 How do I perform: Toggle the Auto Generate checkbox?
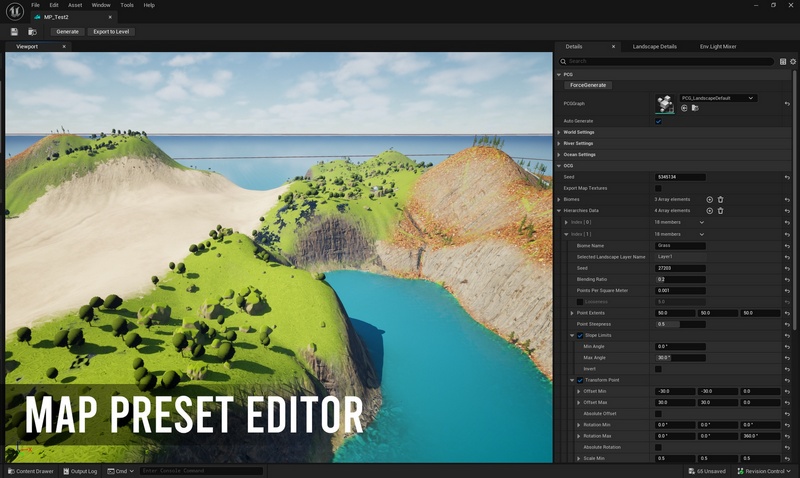pos(658,121)
